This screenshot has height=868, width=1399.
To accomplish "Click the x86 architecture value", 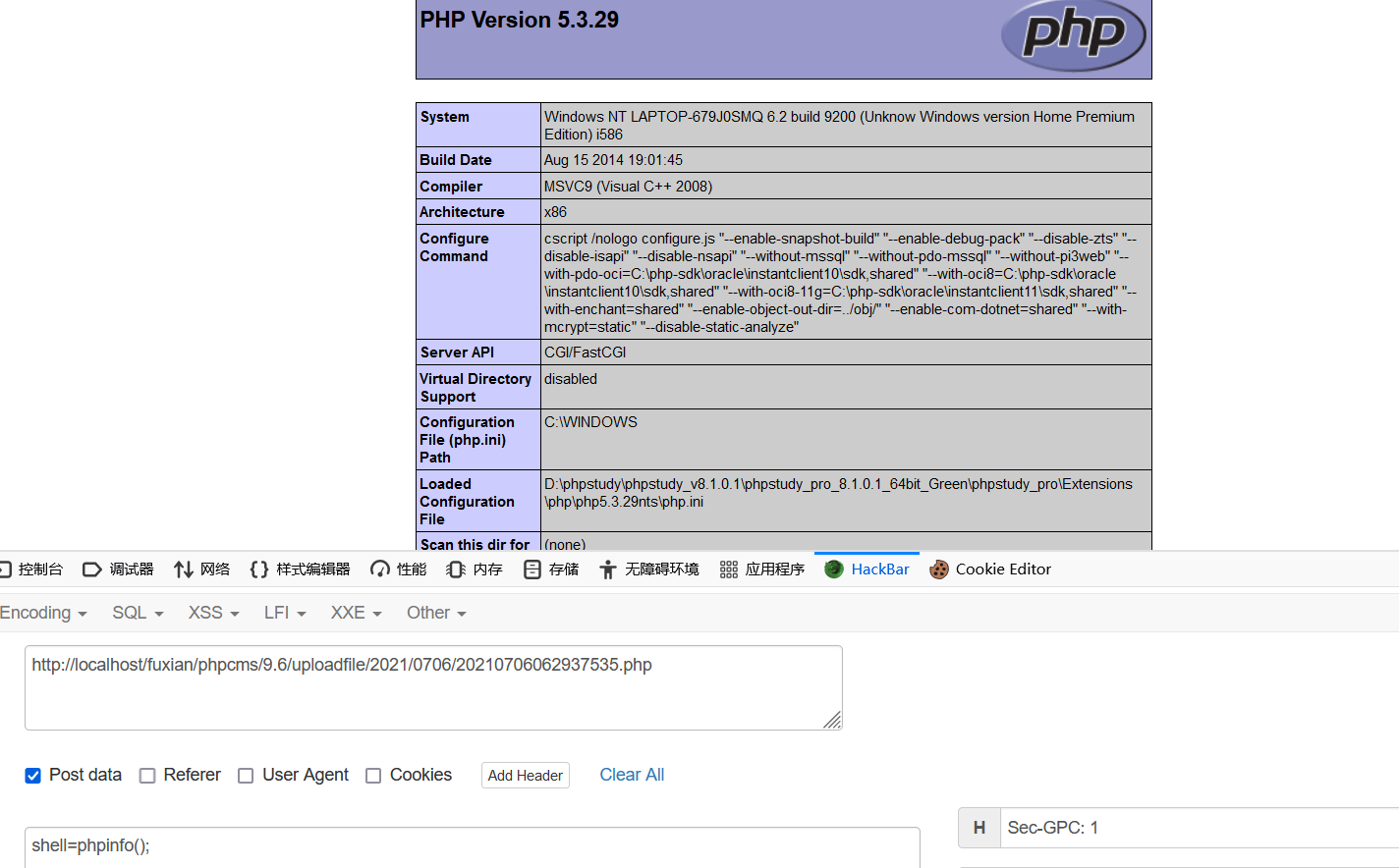I will pyautogui.click(x=555, y=212).
